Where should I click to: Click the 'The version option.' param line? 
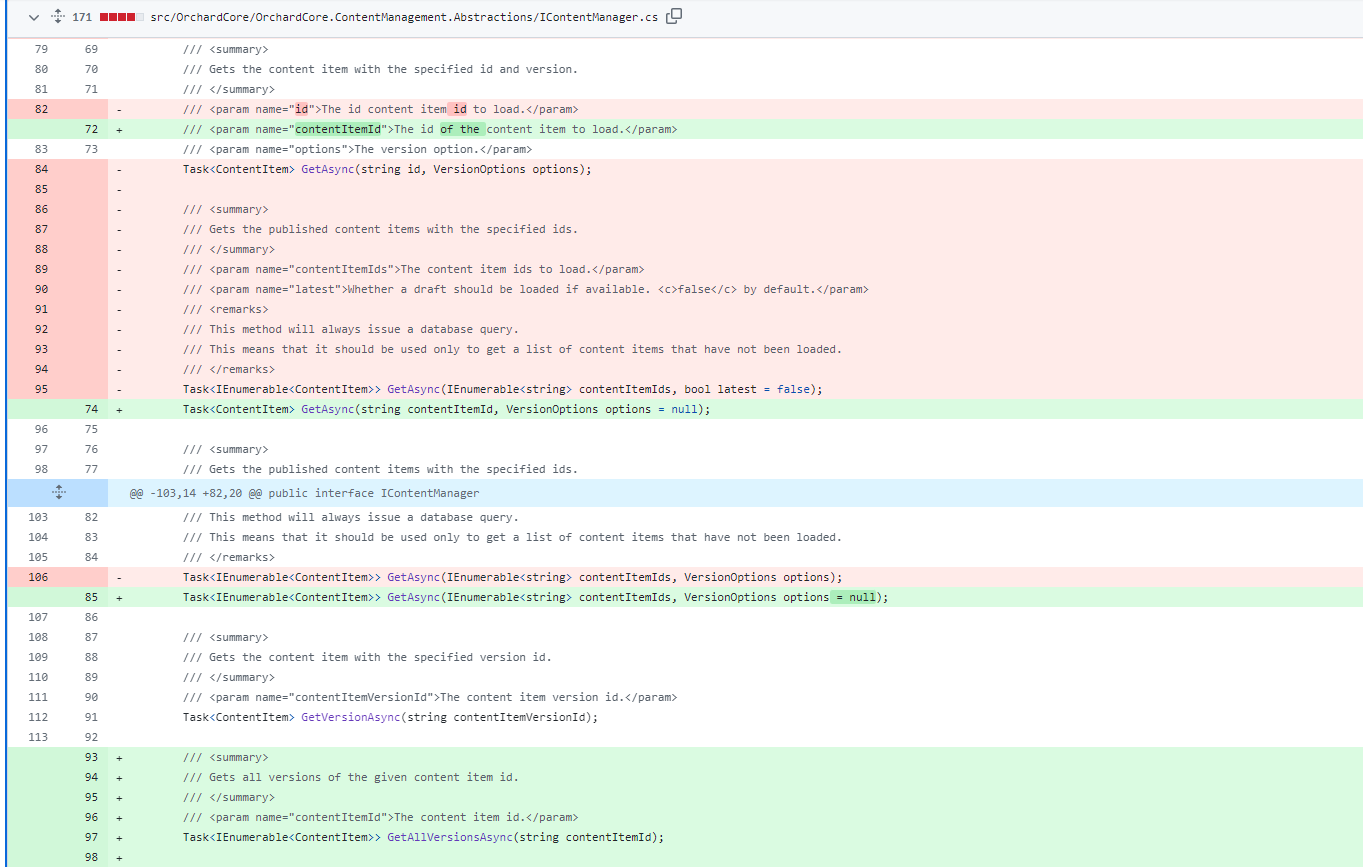tap(357, 149)
